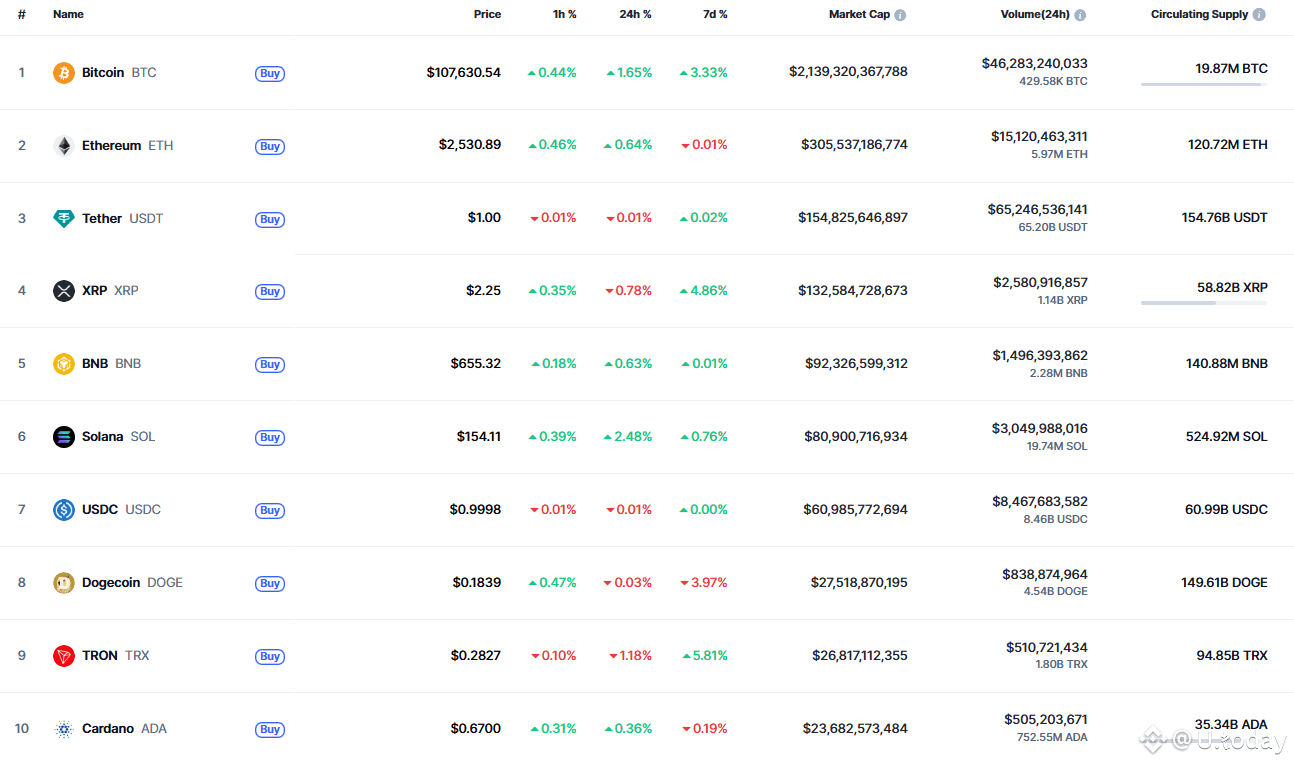Click USDC volume $8,467,683,582
This screenshot has height=765, width=1294.
1040,502
